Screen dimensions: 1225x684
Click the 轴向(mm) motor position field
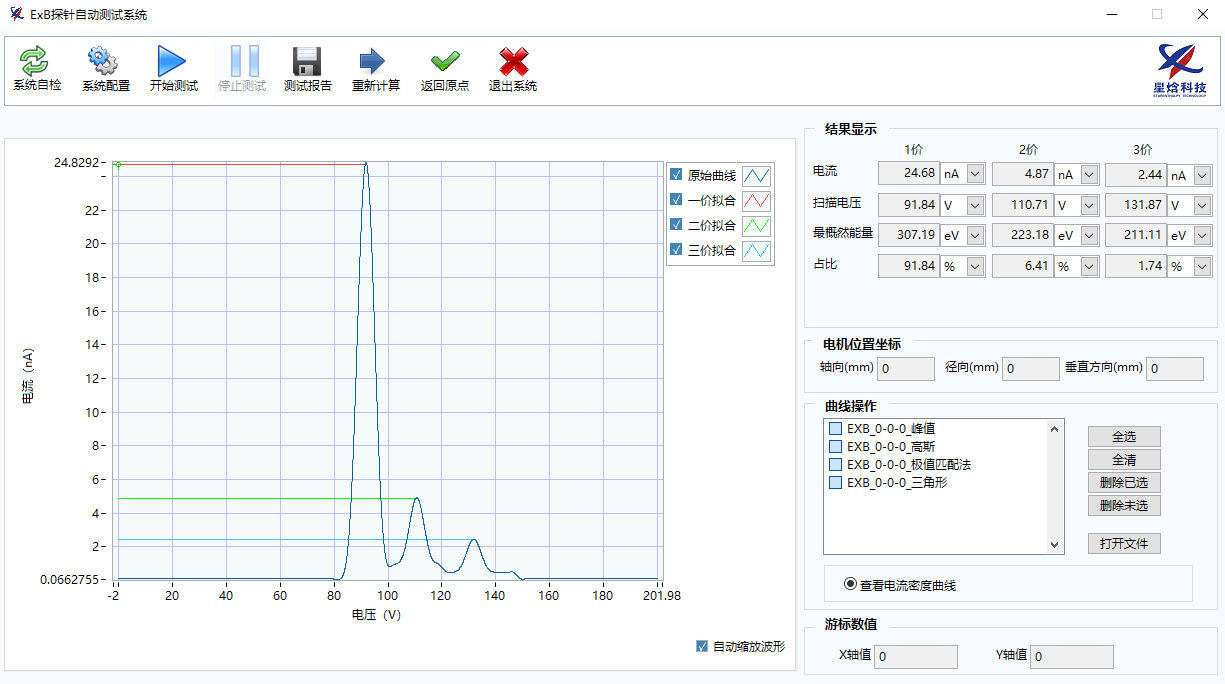tap(905, 369)
